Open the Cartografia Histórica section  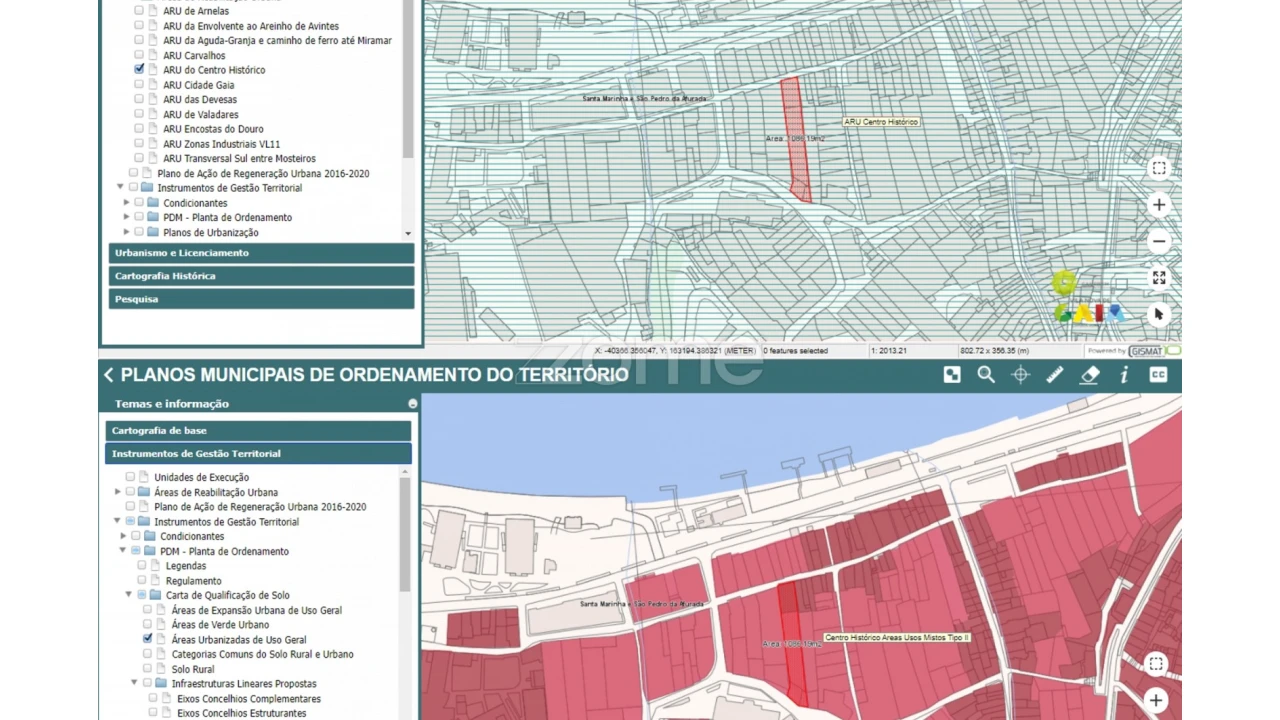click(261, 276)
